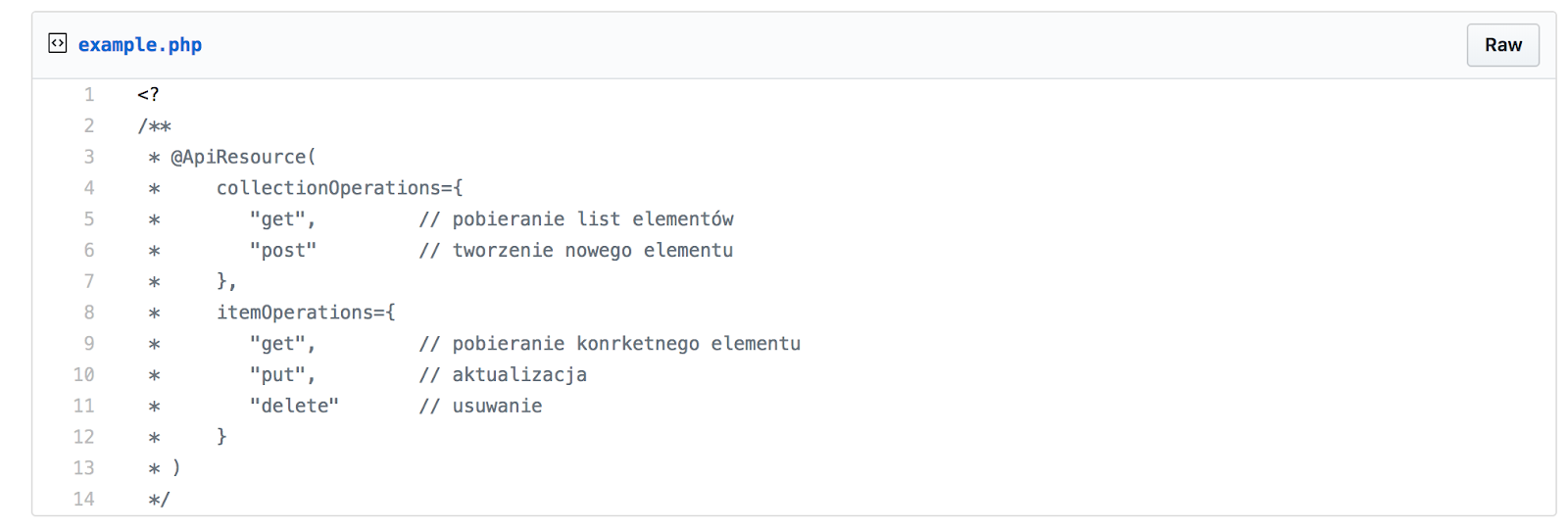Select line number 12

pyautogui.click(x=84, y=437)
